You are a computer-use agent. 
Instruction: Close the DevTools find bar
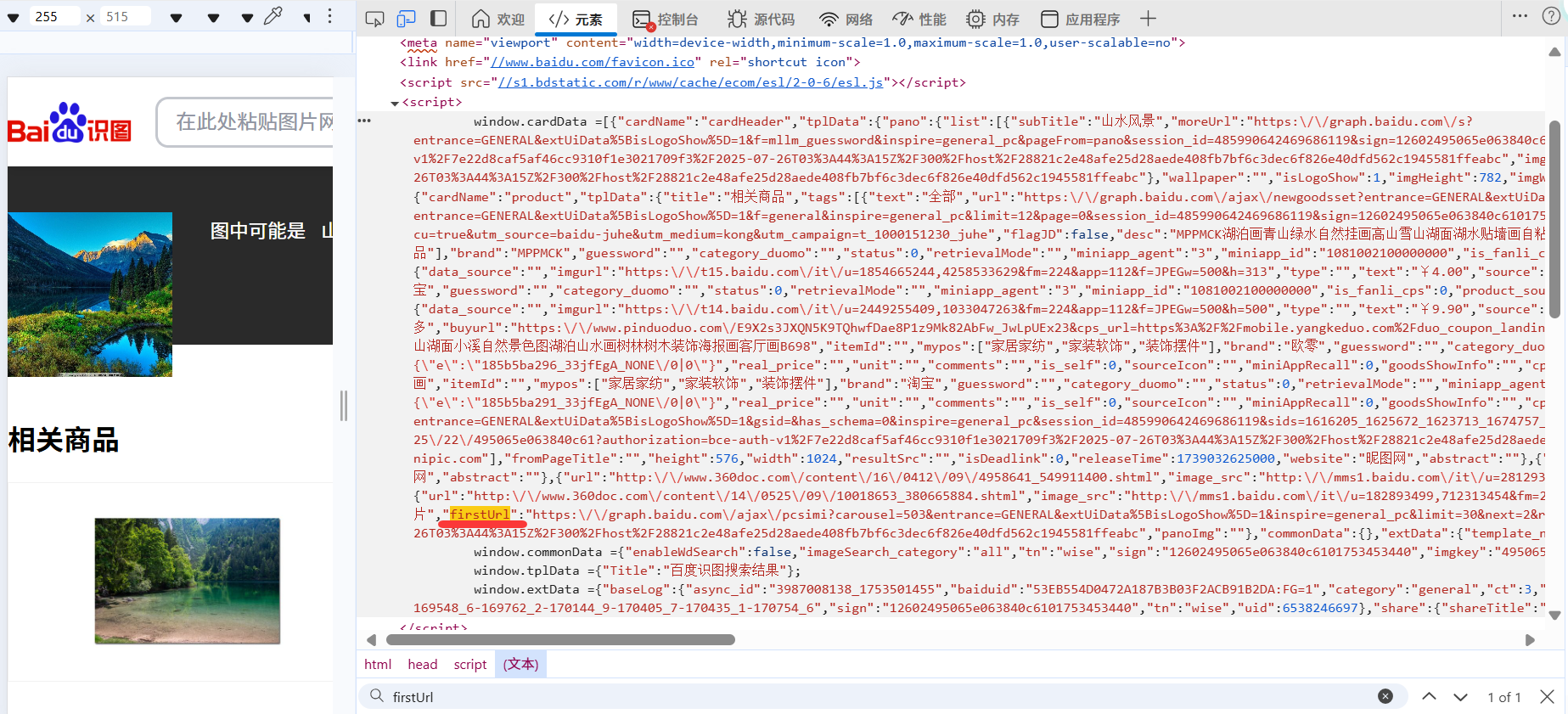(x=1548, y=696)
